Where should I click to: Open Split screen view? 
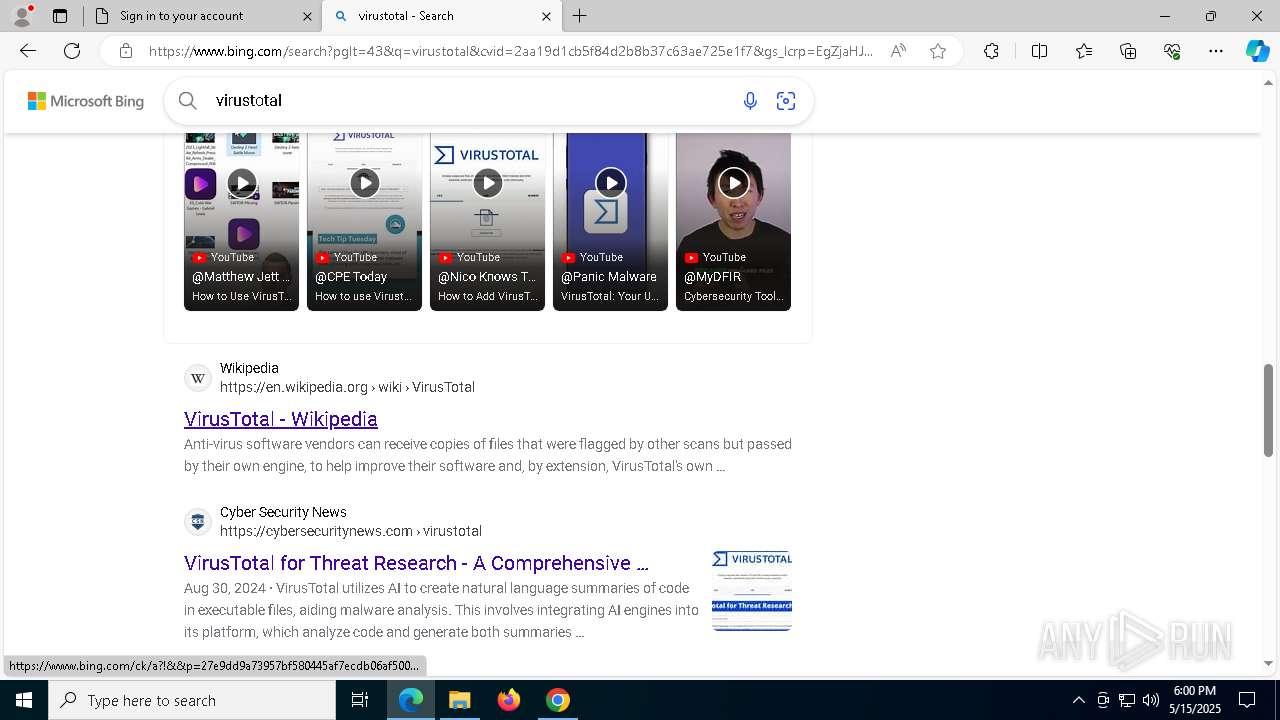(1039, 51)
